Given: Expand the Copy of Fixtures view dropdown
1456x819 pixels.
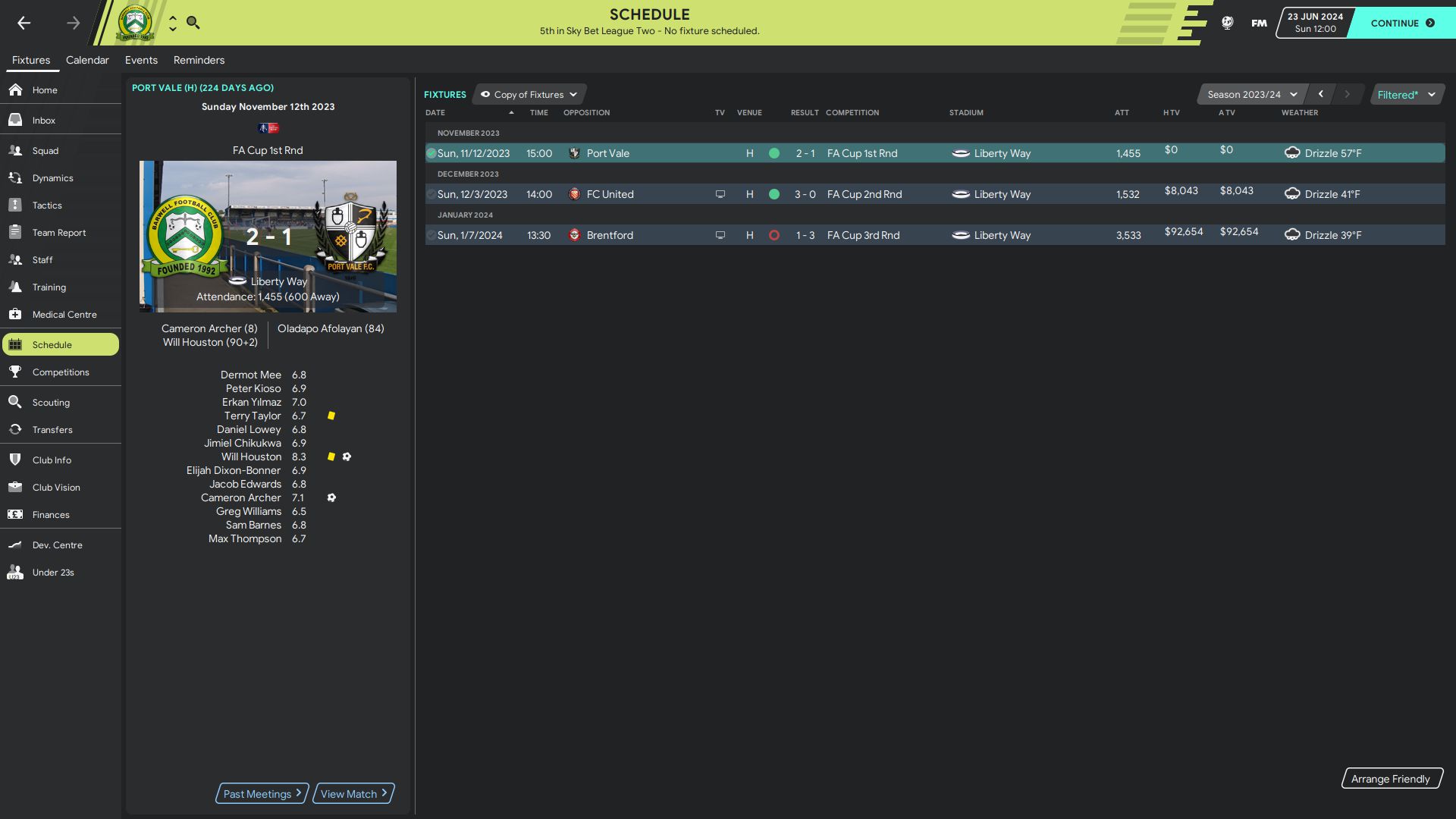Looking at the screenshot, I should [529, 94].
